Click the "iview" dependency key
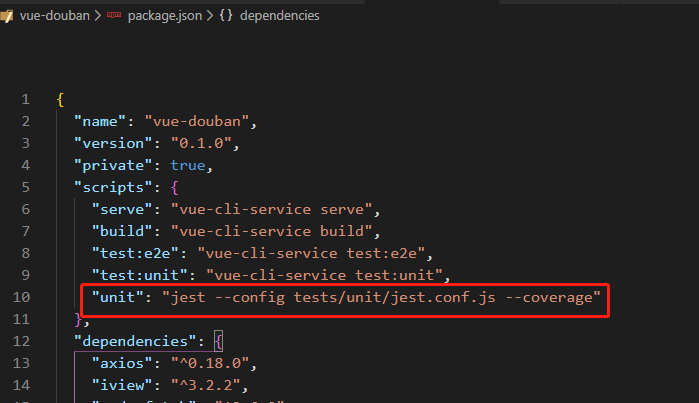This screenshot has width=699, height=403. click(x=122, y=385)
